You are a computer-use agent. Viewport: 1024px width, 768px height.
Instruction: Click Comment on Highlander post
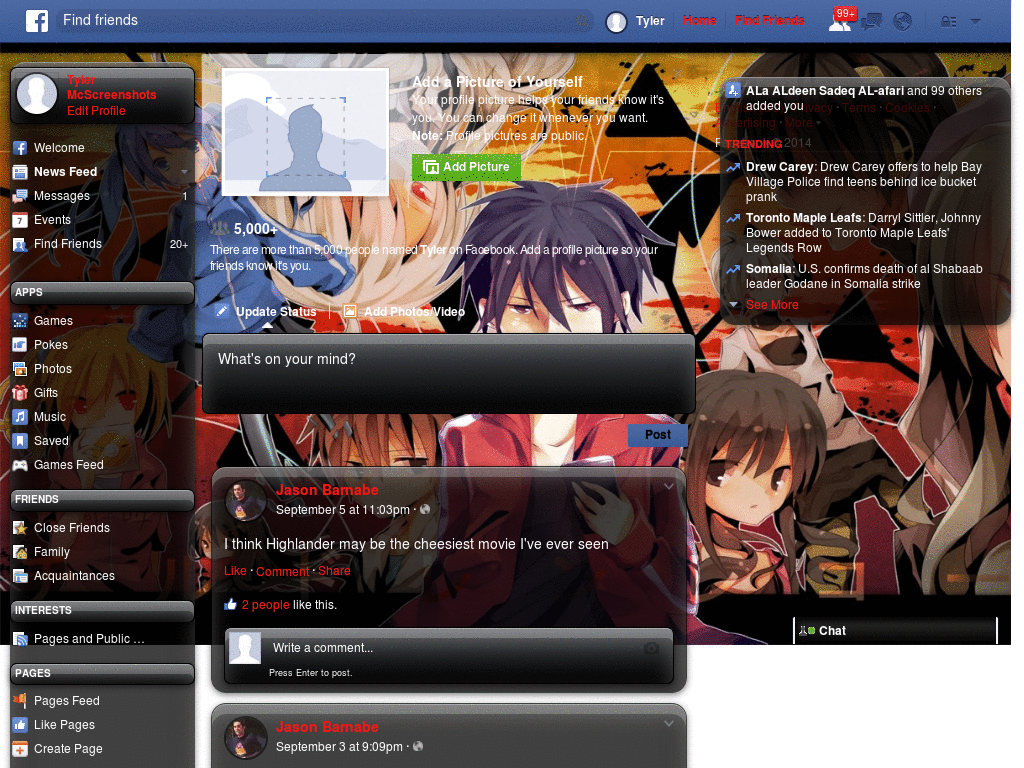(x=282, y=571)
